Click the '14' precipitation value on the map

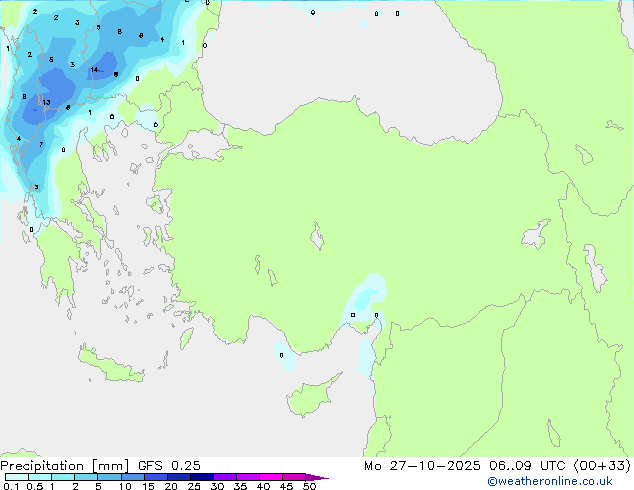click(94, 70)
